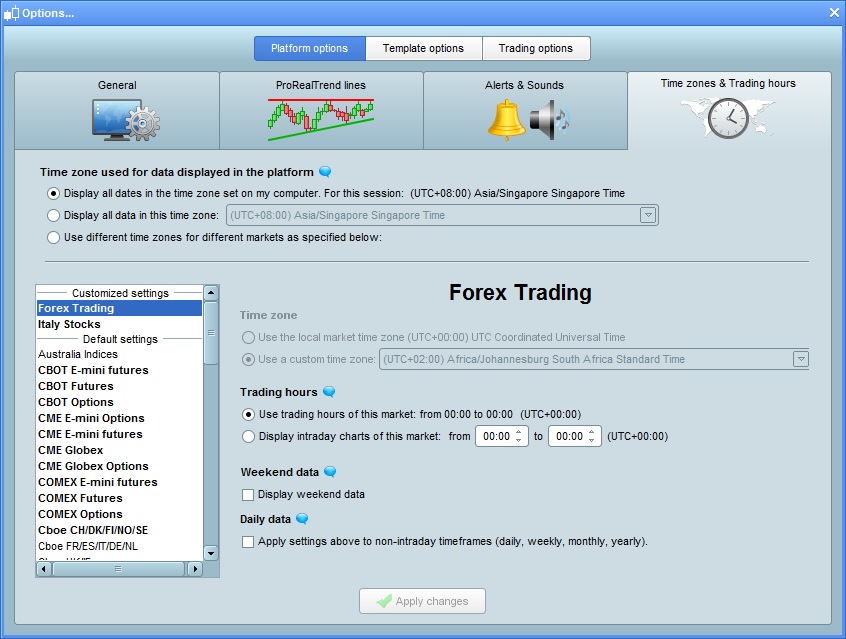Screen dimensions: 846x639
Task: Select CBOT Futures in market list
Action: 119,386
